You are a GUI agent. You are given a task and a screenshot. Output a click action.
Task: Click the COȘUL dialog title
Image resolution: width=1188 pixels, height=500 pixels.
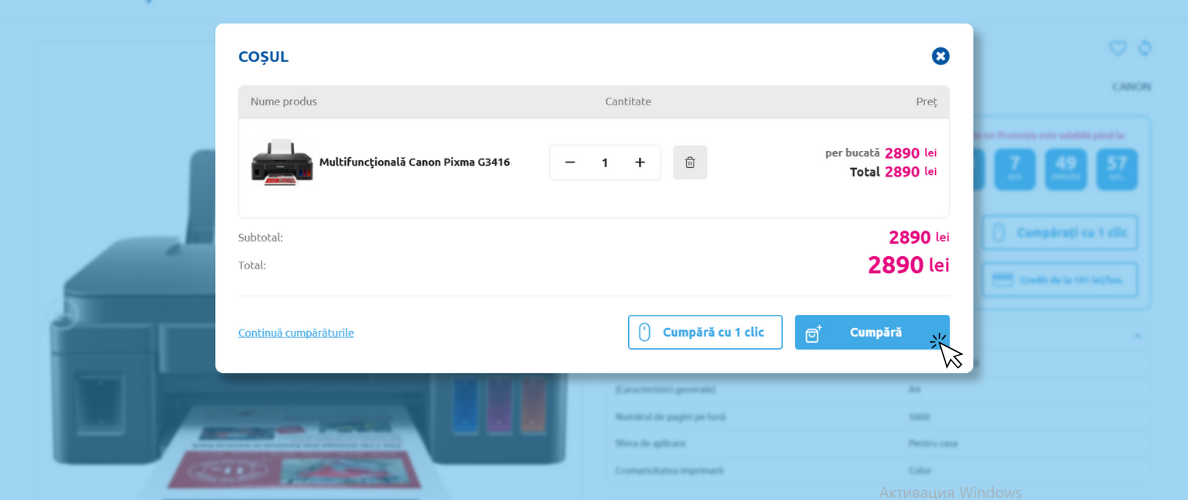coord(263,57)
